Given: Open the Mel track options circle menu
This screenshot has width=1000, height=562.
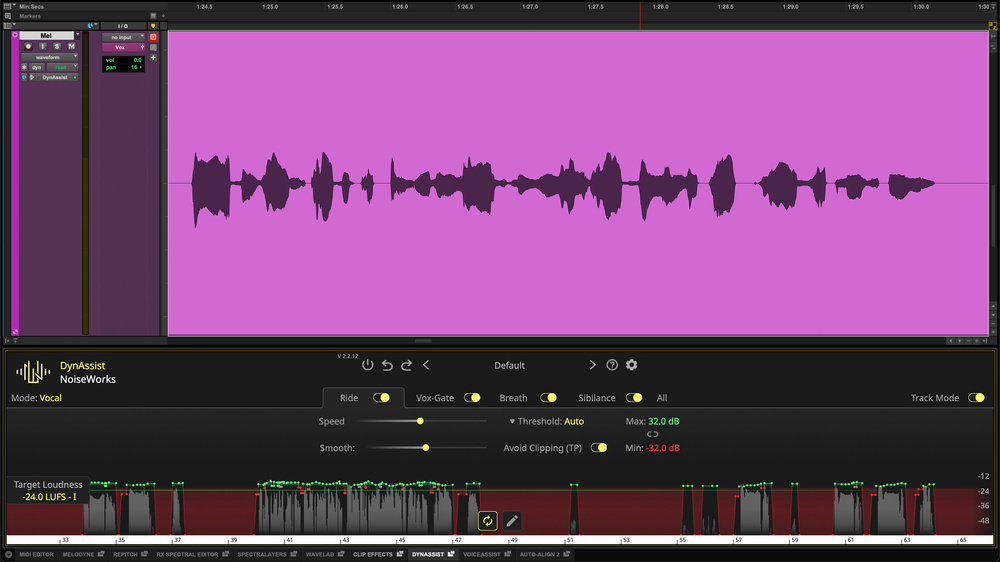Looking at the screenshot, I should 15,35.
